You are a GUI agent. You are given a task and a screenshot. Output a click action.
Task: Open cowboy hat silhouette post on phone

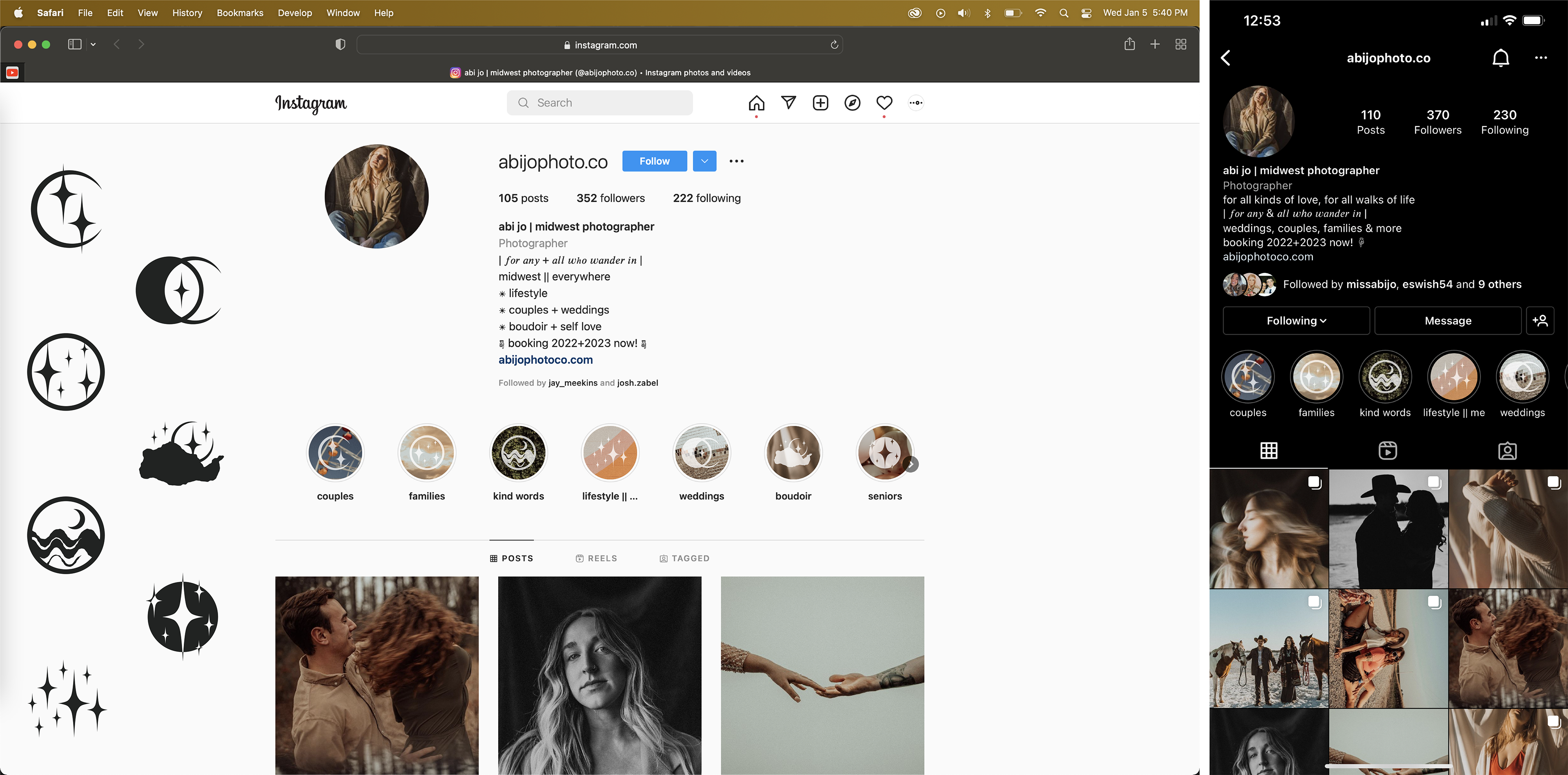tap(1388, 529)
